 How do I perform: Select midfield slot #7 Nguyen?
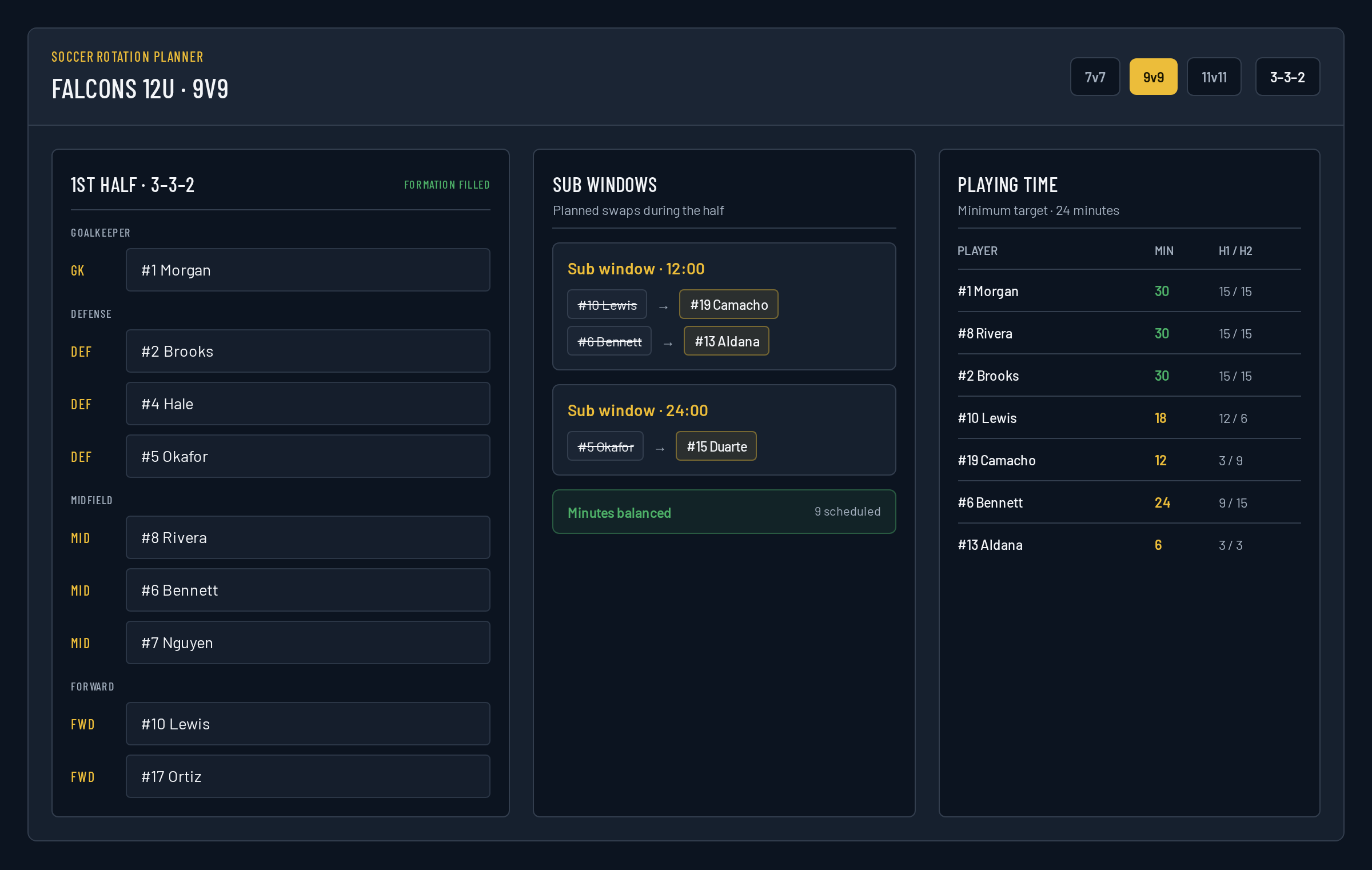[x=308, y=642]
